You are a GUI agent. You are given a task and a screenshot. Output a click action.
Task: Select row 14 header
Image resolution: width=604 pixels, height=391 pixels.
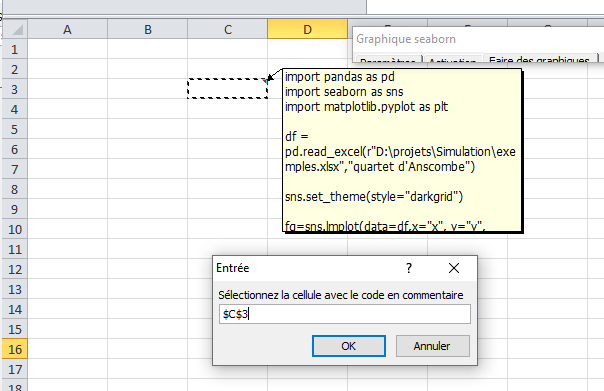point(15,310)
